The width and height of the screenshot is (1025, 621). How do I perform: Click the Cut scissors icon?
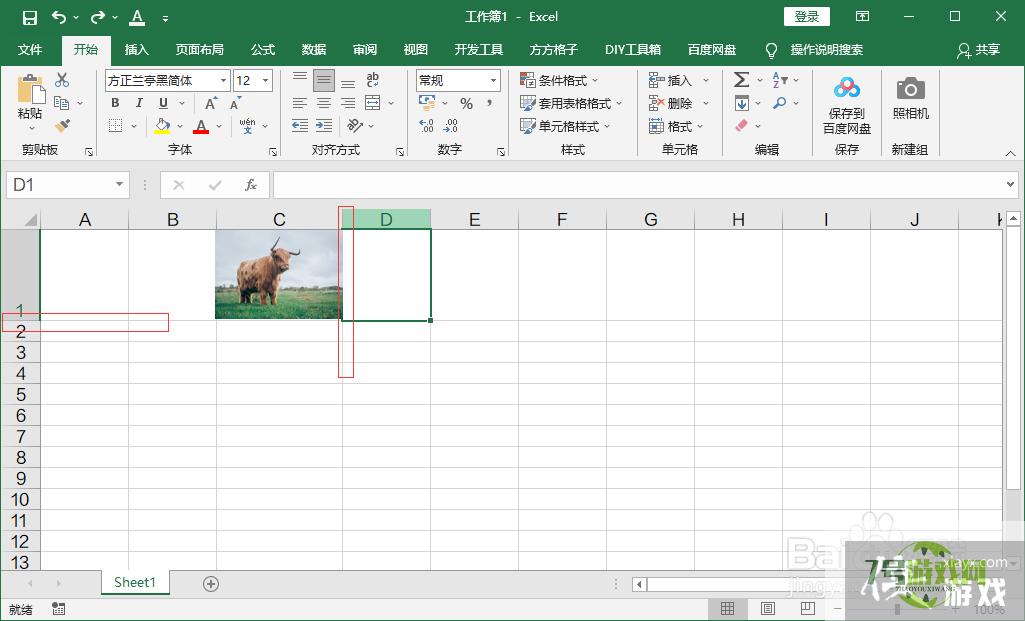pyautogui.click(x=62, y=80)
